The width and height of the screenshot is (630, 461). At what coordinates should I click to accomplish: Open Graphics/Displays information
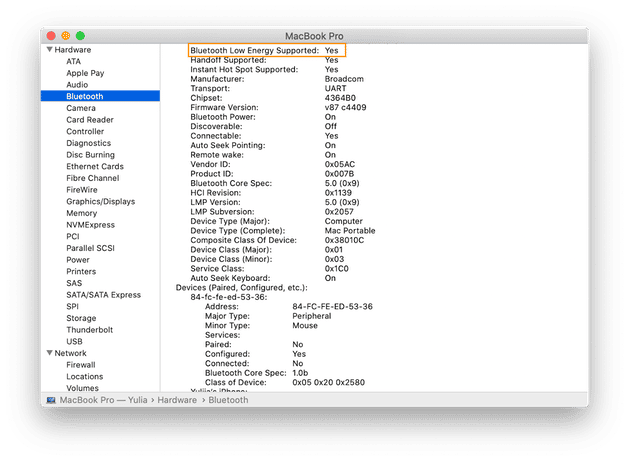coord(100,201)
